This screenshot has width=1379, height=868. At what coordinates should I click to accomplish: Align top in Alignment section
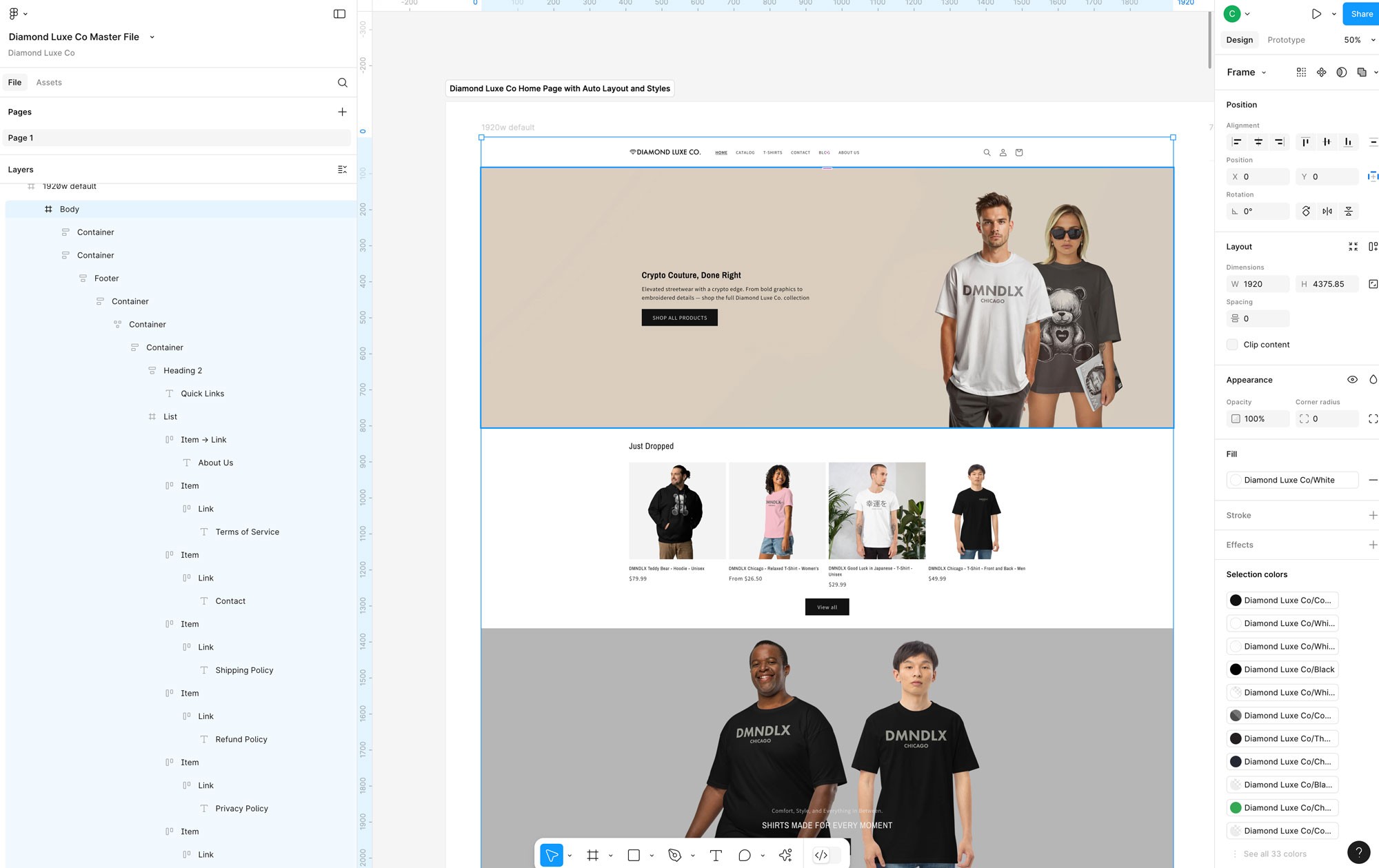click(x=1305, y=142)
